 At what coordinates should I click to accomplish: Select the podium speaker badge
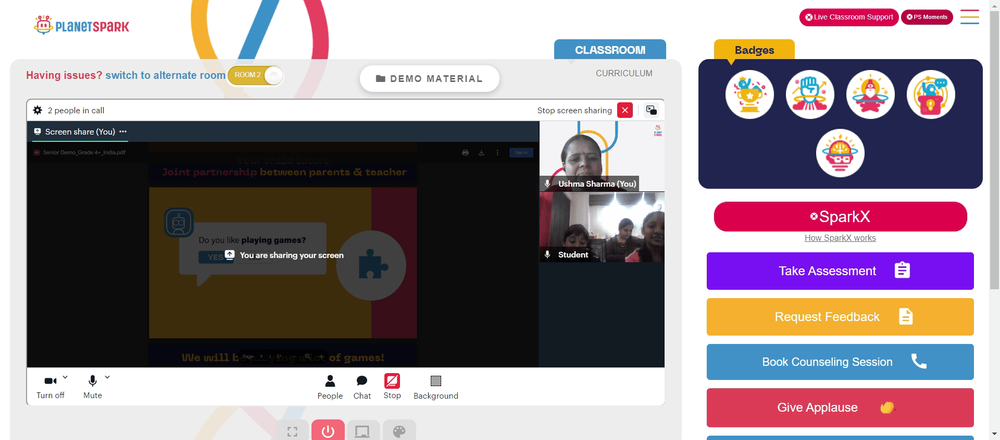pyautogui.click(x=930, y=94)
